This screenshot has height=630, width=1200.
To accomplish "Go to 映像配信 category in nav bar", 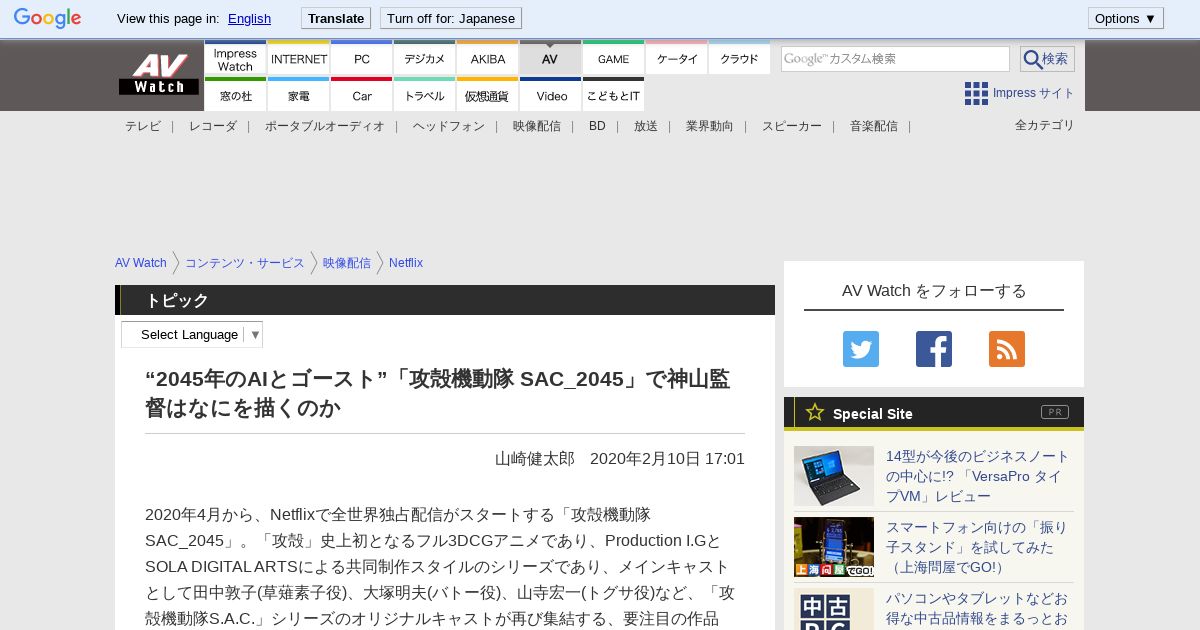I will [537, 126].
